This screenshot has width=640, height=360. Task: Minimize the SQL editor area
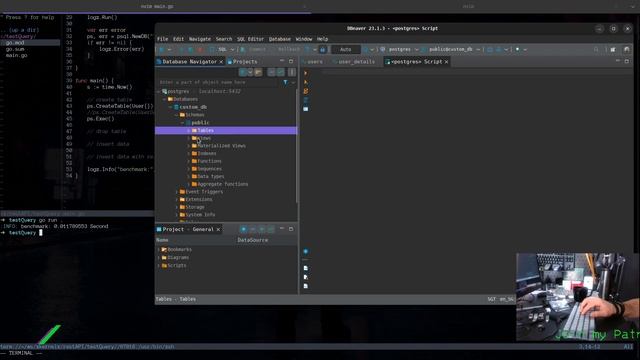point(618,61)
